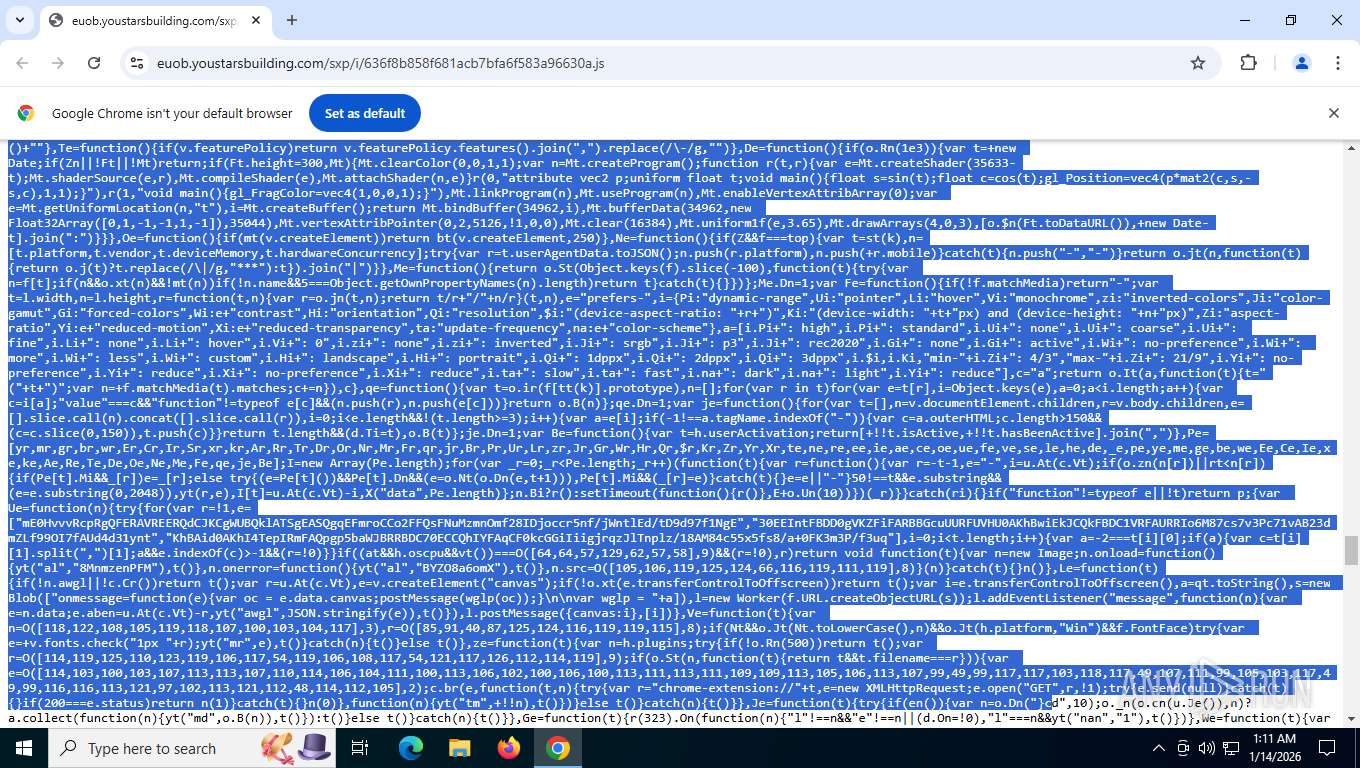This screenshot has height=768, width=1360.
Task: Launch Microsoft Edge from taskbar
Action: click(411, 748)
